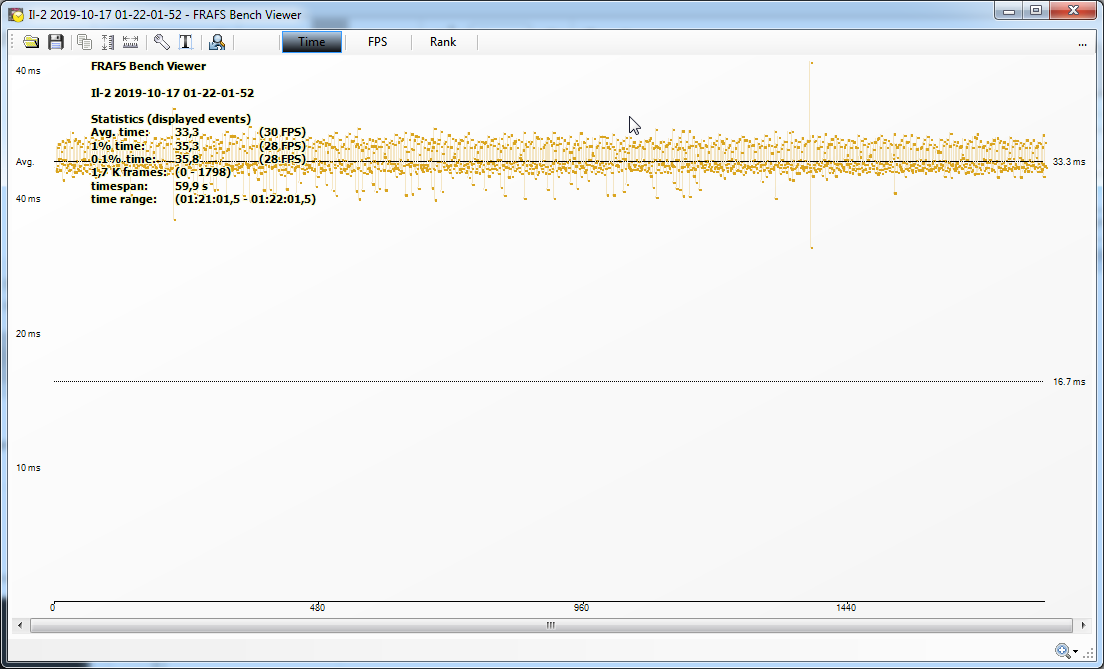This screenshot has width=1104, height=669.
Task: Switch to the Rank view
Action: pyautogui.click(x=443, y=42)
